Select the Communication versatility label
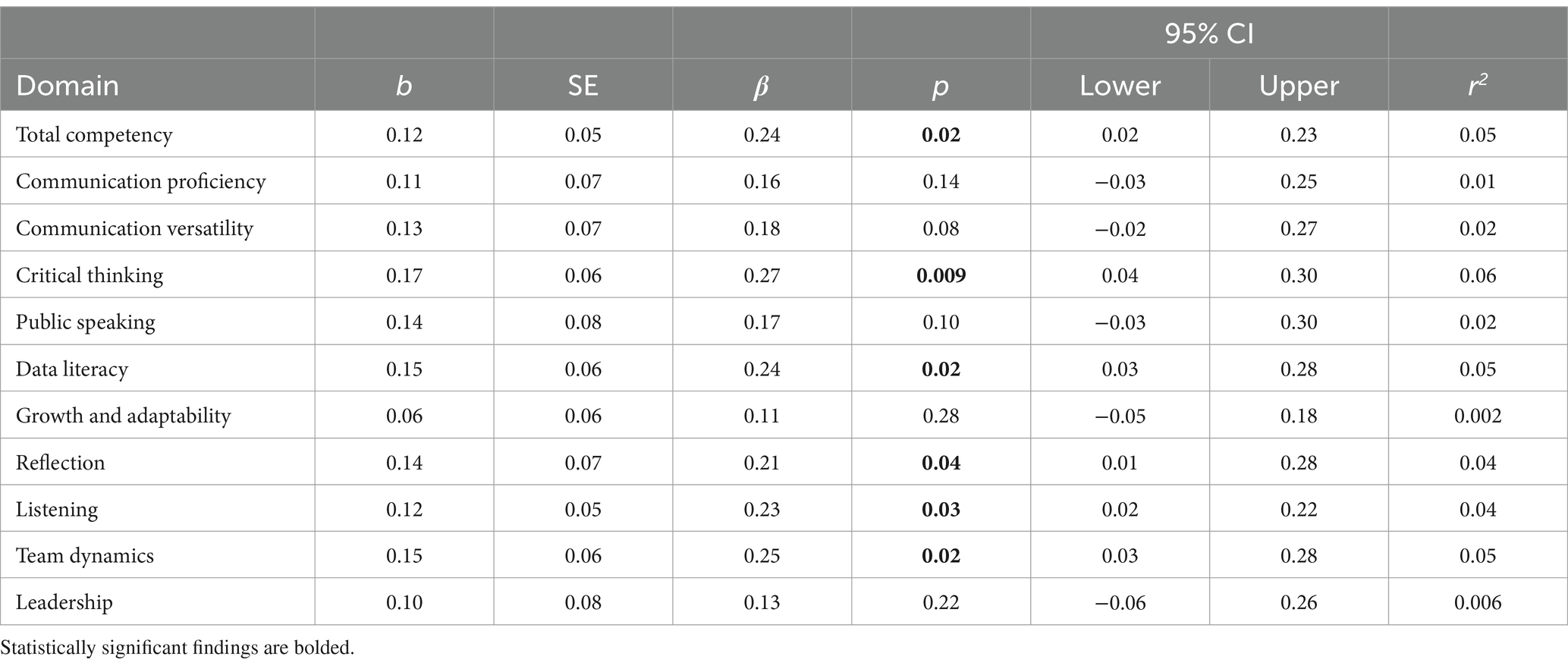The width and height of the screenshot is (1568, 669). point(134,228)
